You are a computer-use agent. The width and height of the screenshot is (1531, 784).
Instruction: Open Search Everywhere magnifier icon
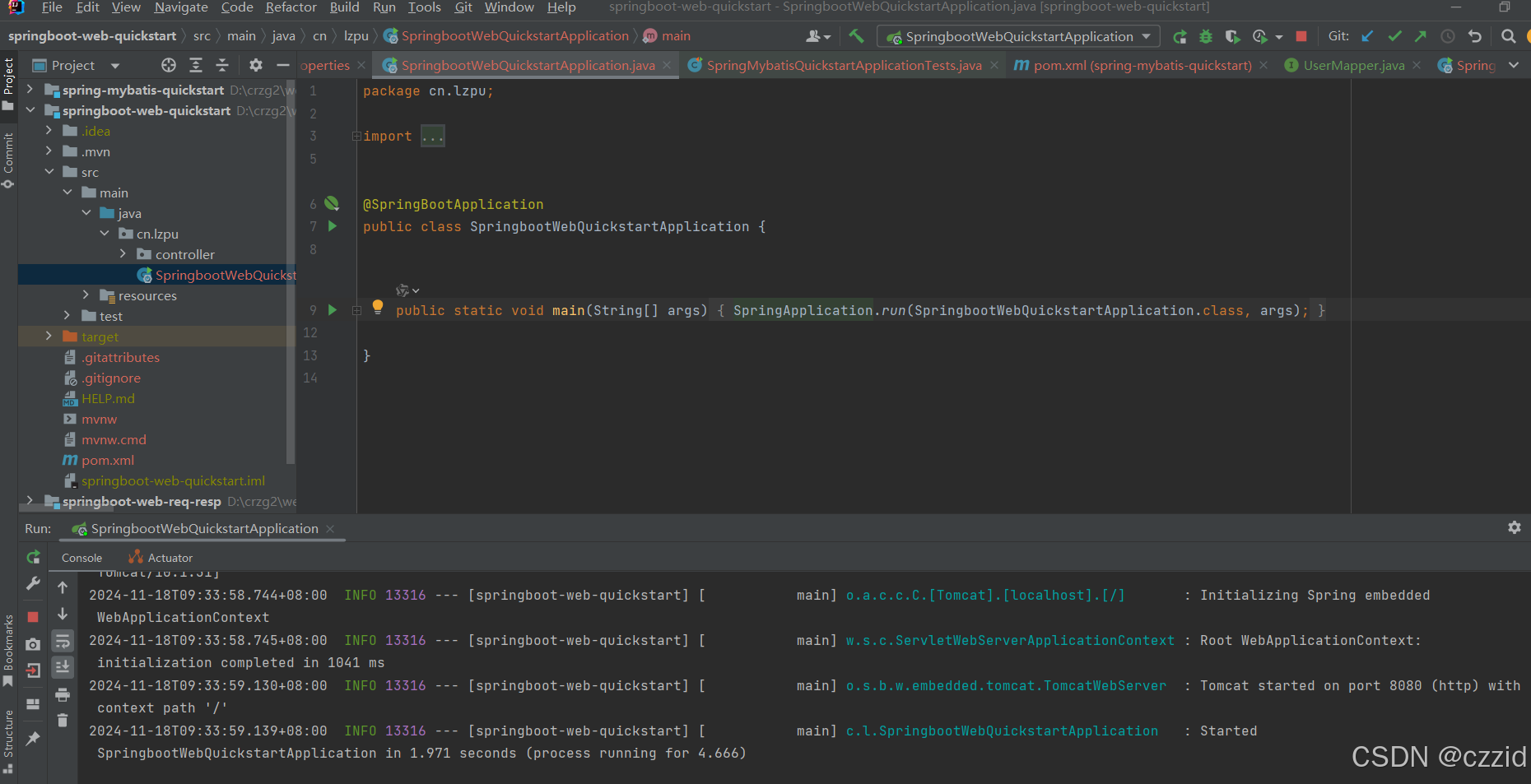coord(1508,36)
